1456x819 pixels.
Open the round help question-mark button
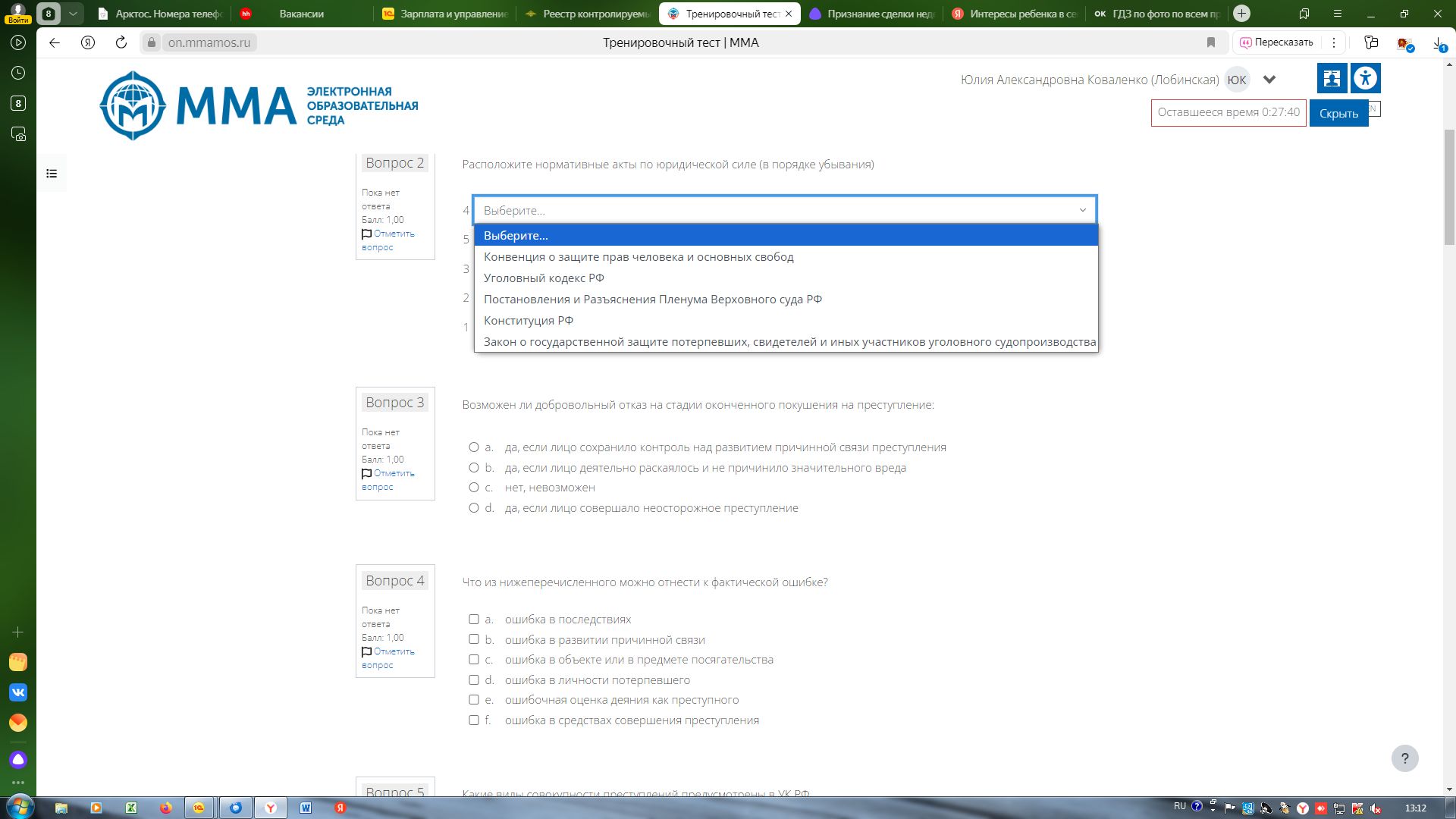click(1404, 758)
